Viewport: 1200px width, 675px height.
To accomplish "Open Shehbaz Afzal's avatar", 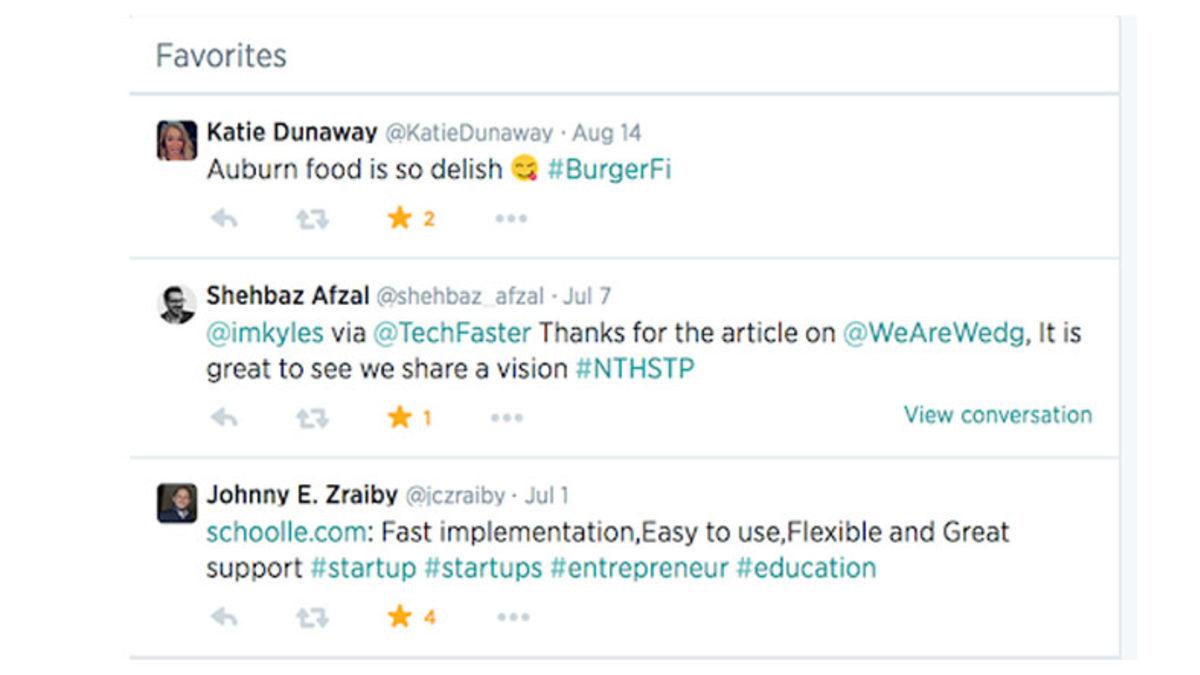I will click(177, 304).
